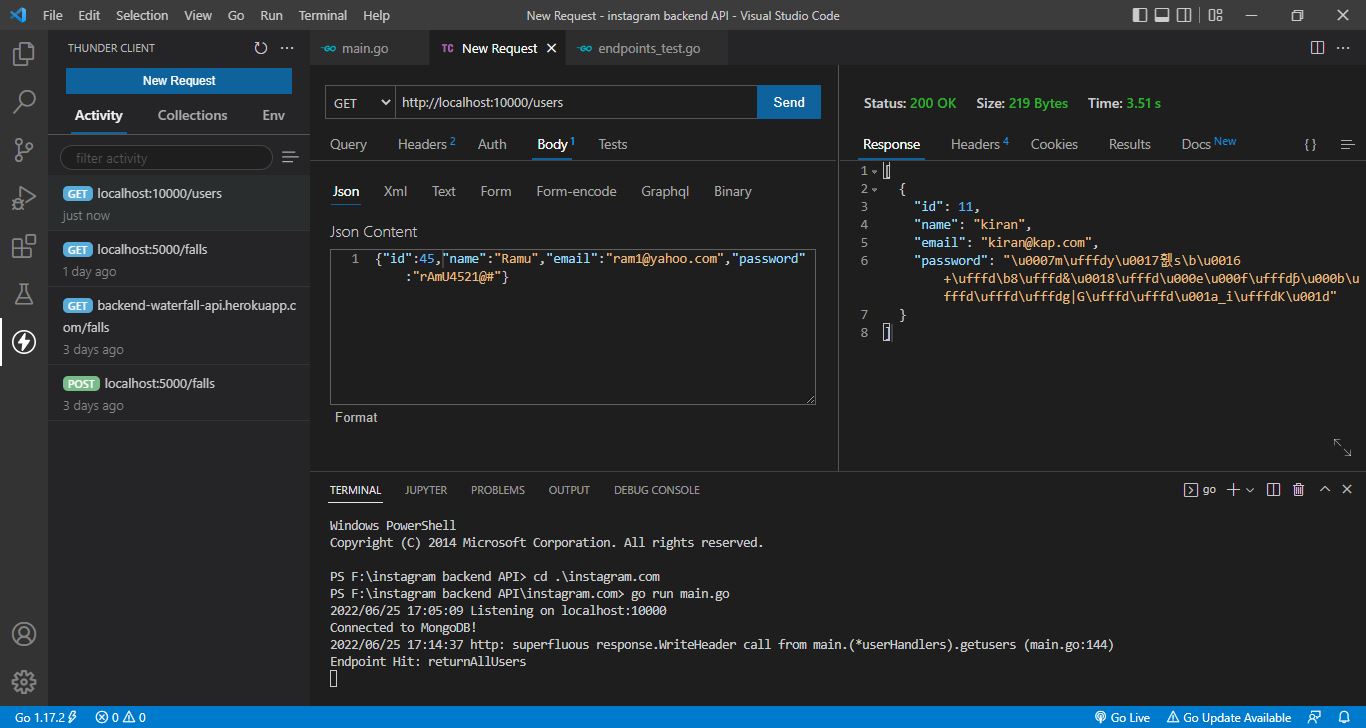The height and width of the screenshot is (728, 1366).
Task: Close the New Request tab
Action: click(551, 48)
